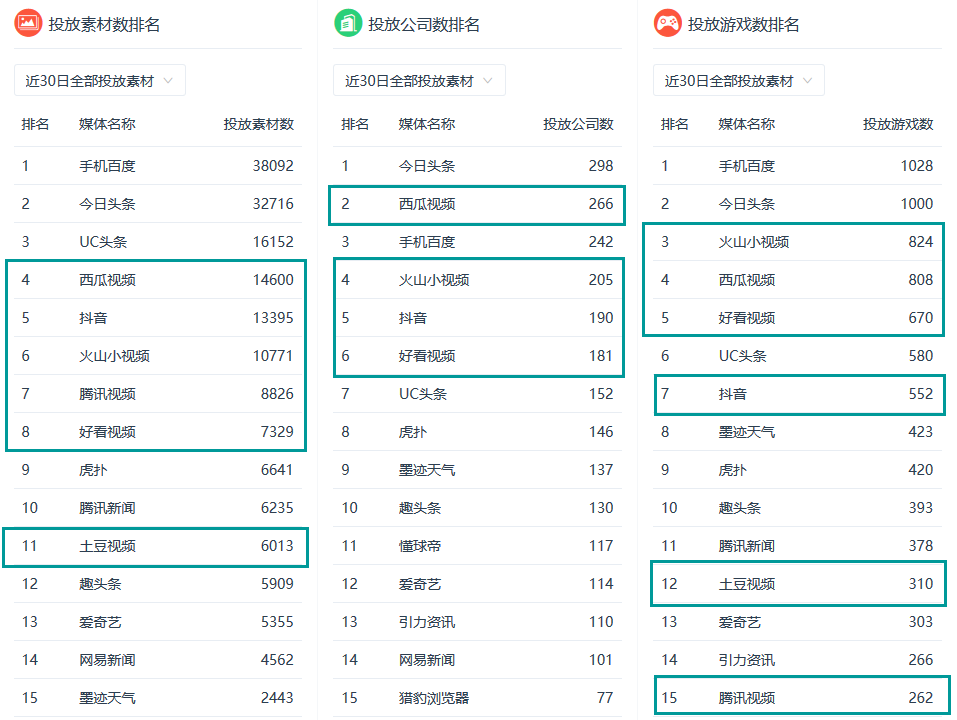Click 腾讯视频 in the 投放游戏数 ranking

(747, 698)
